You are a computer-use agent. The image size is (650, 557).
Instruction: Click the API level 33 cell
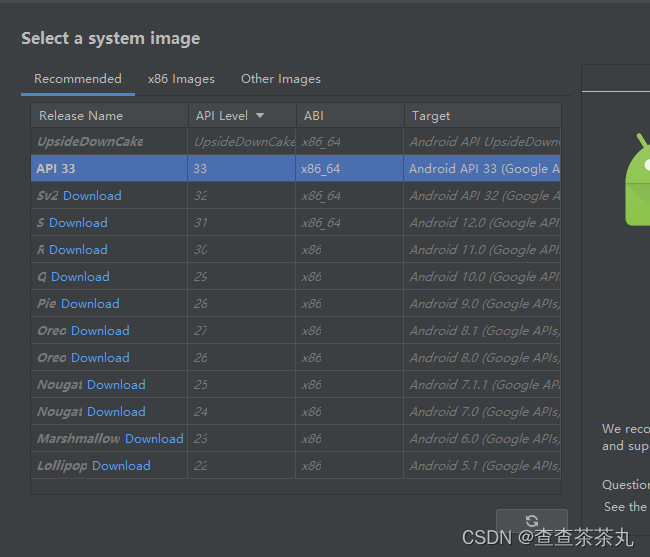pos(242,168)
